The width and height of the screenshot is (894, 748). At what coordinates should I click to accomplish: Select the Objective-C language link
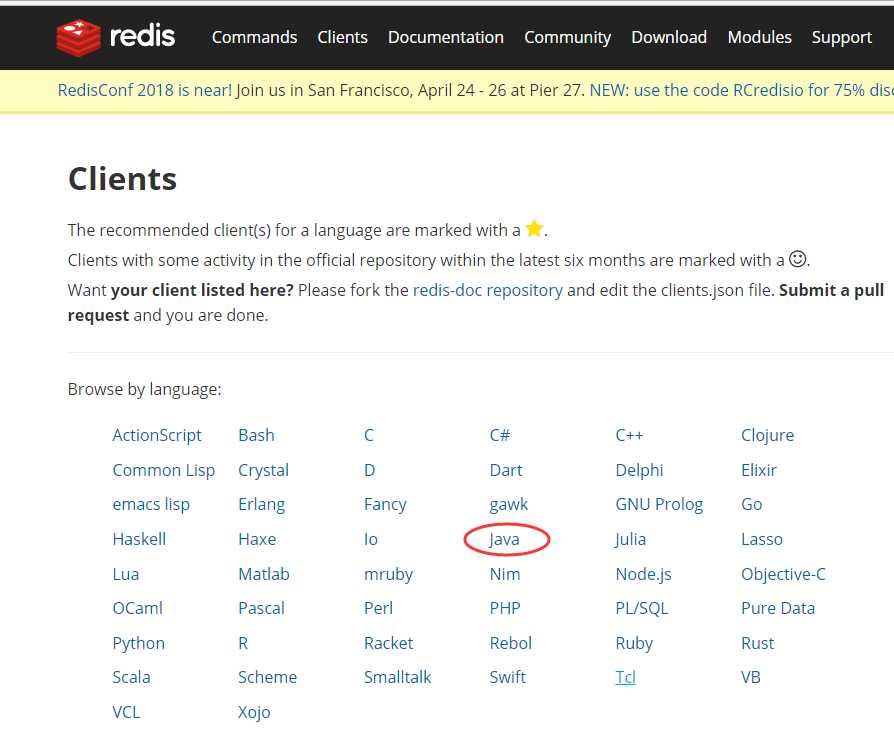click(783, 574)
